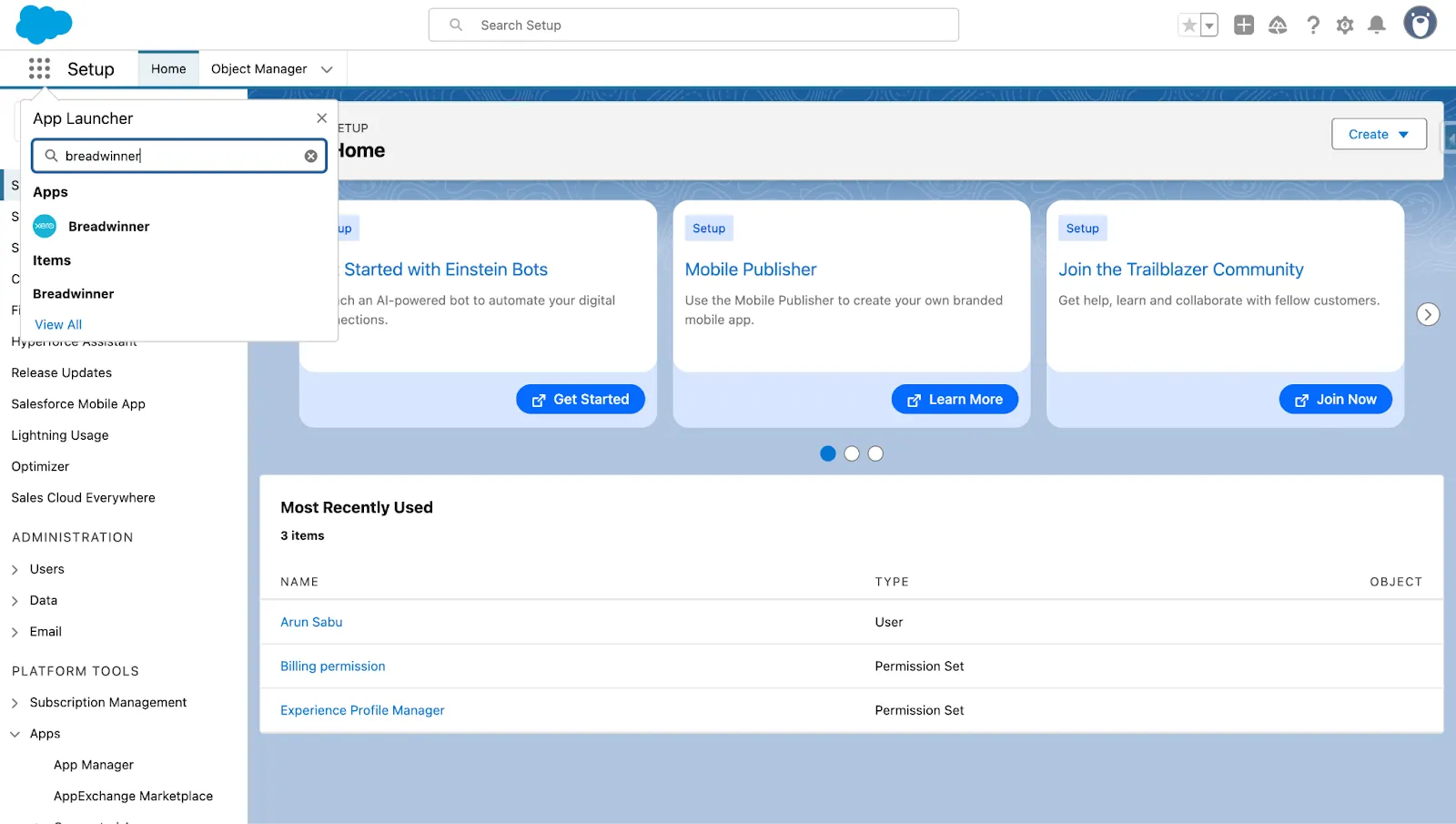The width and height of the screenshot is (1456, 824).
Task: Click Join Now for Trailblazer Community
Action: (x=1335, y=399)
